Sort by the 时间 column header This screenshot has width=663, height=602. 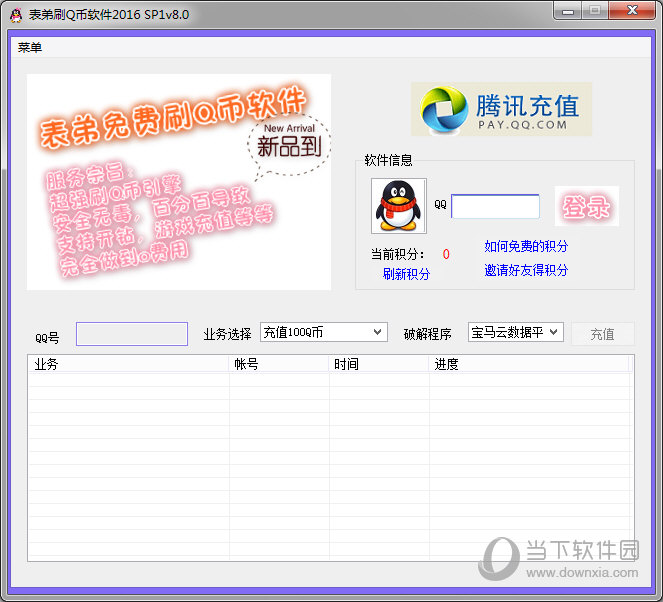(379, 364)
